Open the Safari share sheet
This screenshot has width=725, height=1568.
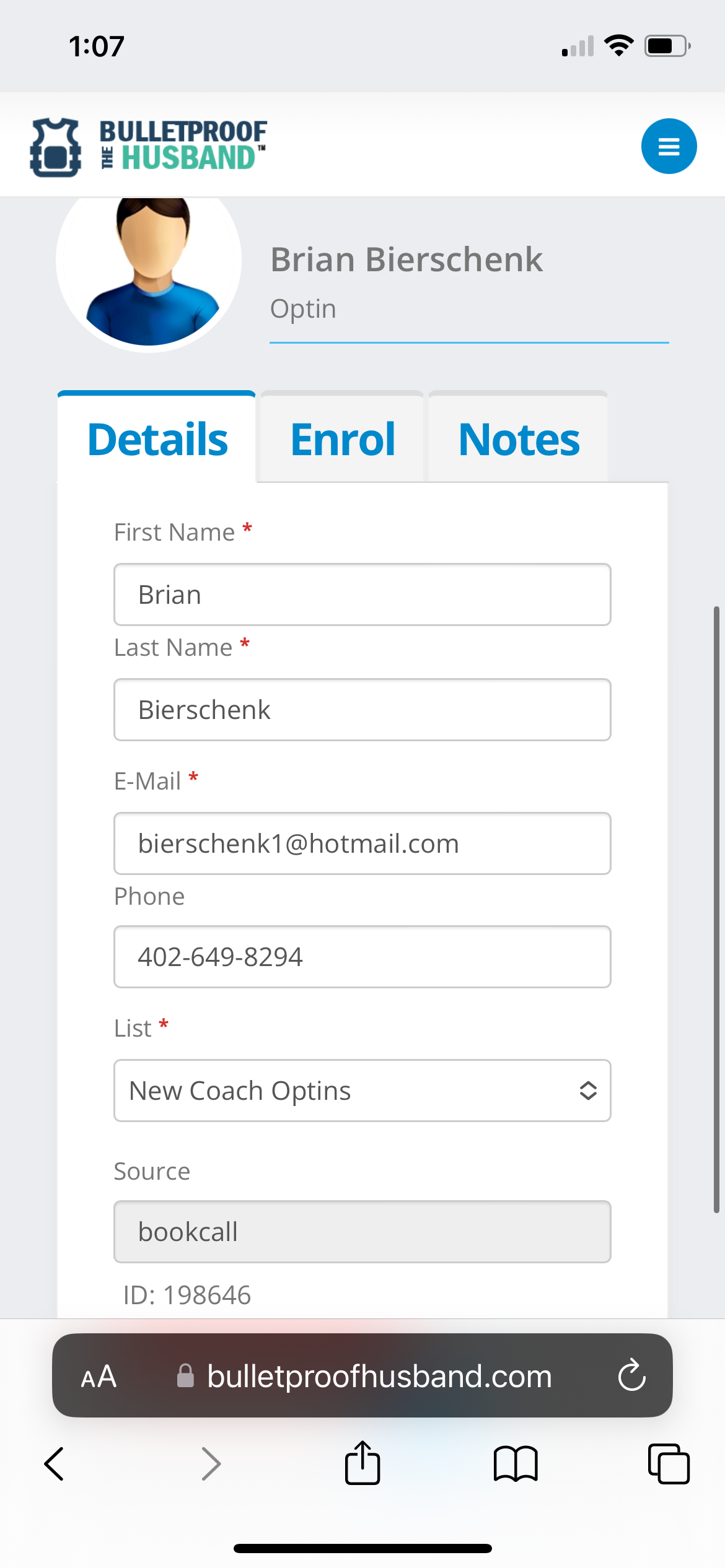(x=362, y=1463)
